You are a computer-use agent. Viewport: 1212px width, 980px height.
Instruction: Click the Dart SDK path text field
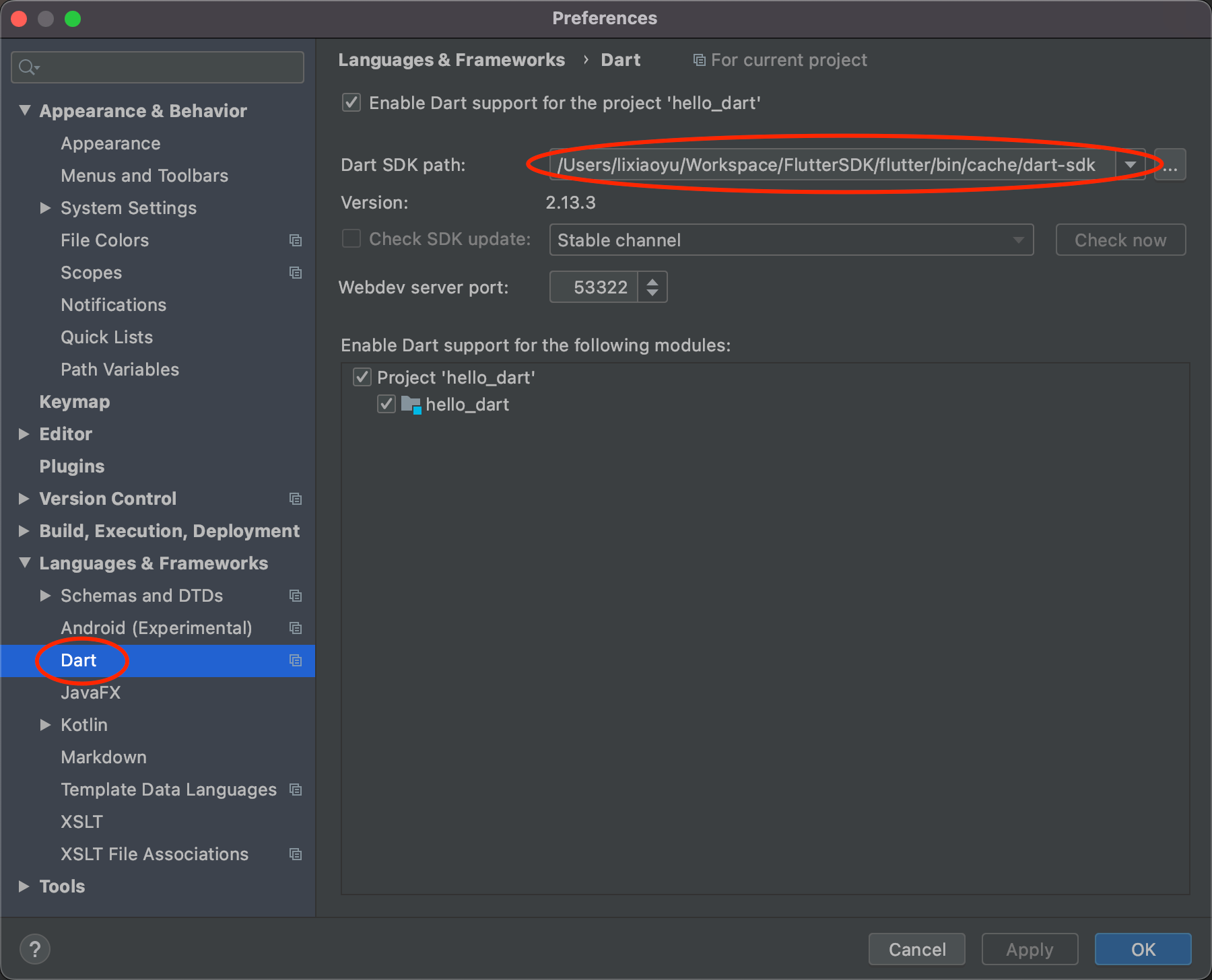click(833, 165)
